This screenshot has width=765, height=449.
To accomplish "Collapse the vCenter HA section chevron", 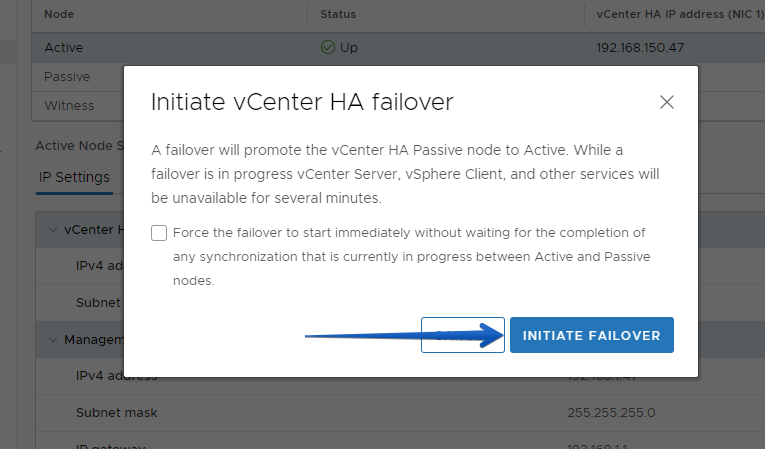I will [x=53, y=229].
